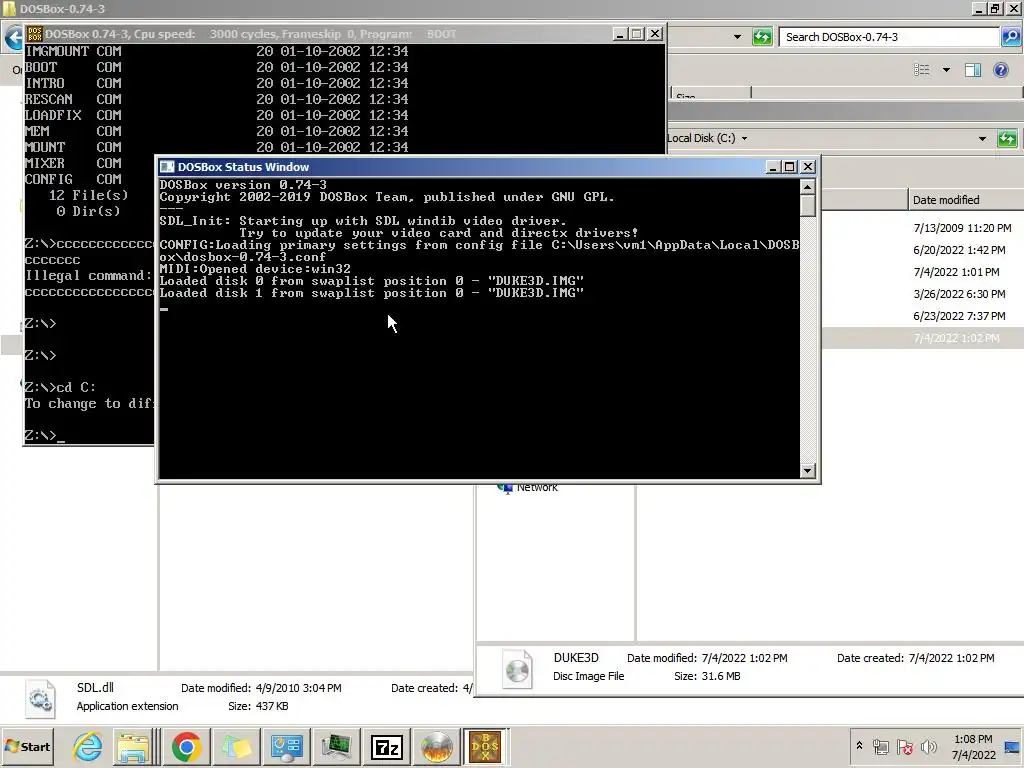1024x768 pixels.
Task: Launch Google Chrome from the taskbar
Action: tap(186, 747)
